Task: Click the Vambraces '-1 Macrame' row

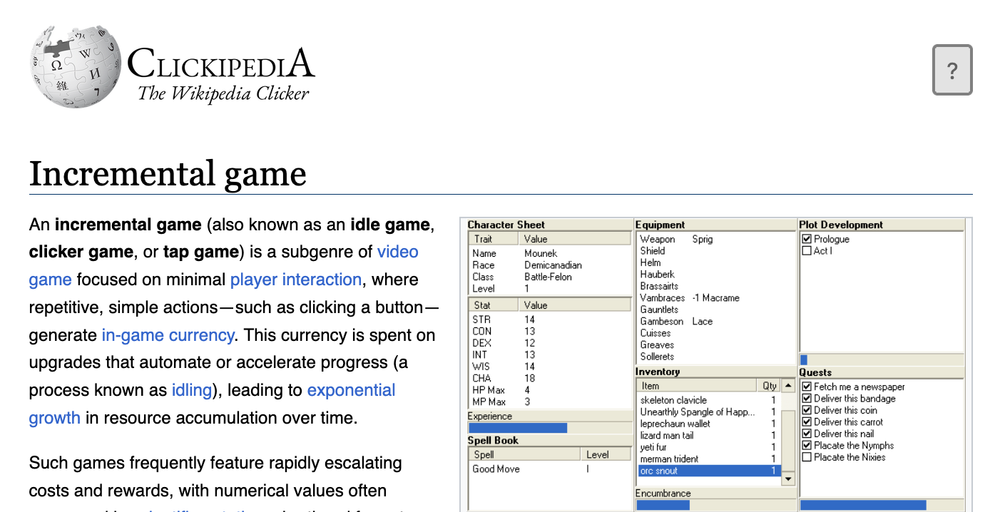Action: point(716,298)
